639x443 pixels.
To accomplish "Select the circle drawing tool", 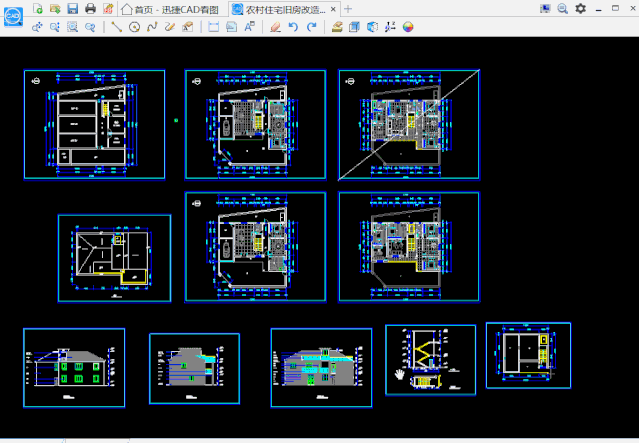I will (134, 27).
